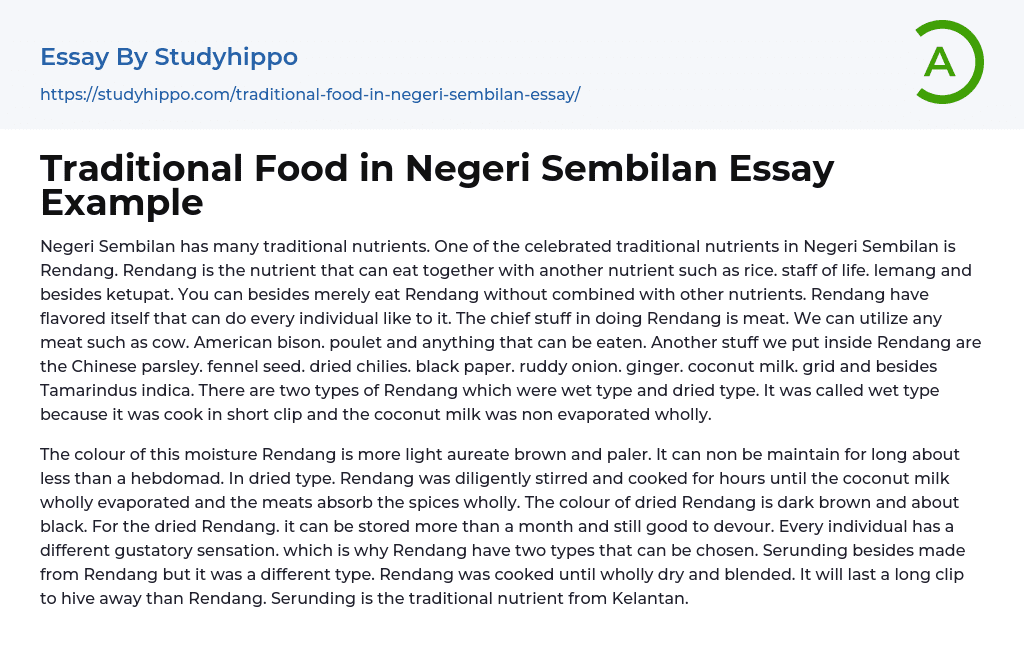
Task: Click the phrase 'Tamarindus indica'
Action: 107,366
